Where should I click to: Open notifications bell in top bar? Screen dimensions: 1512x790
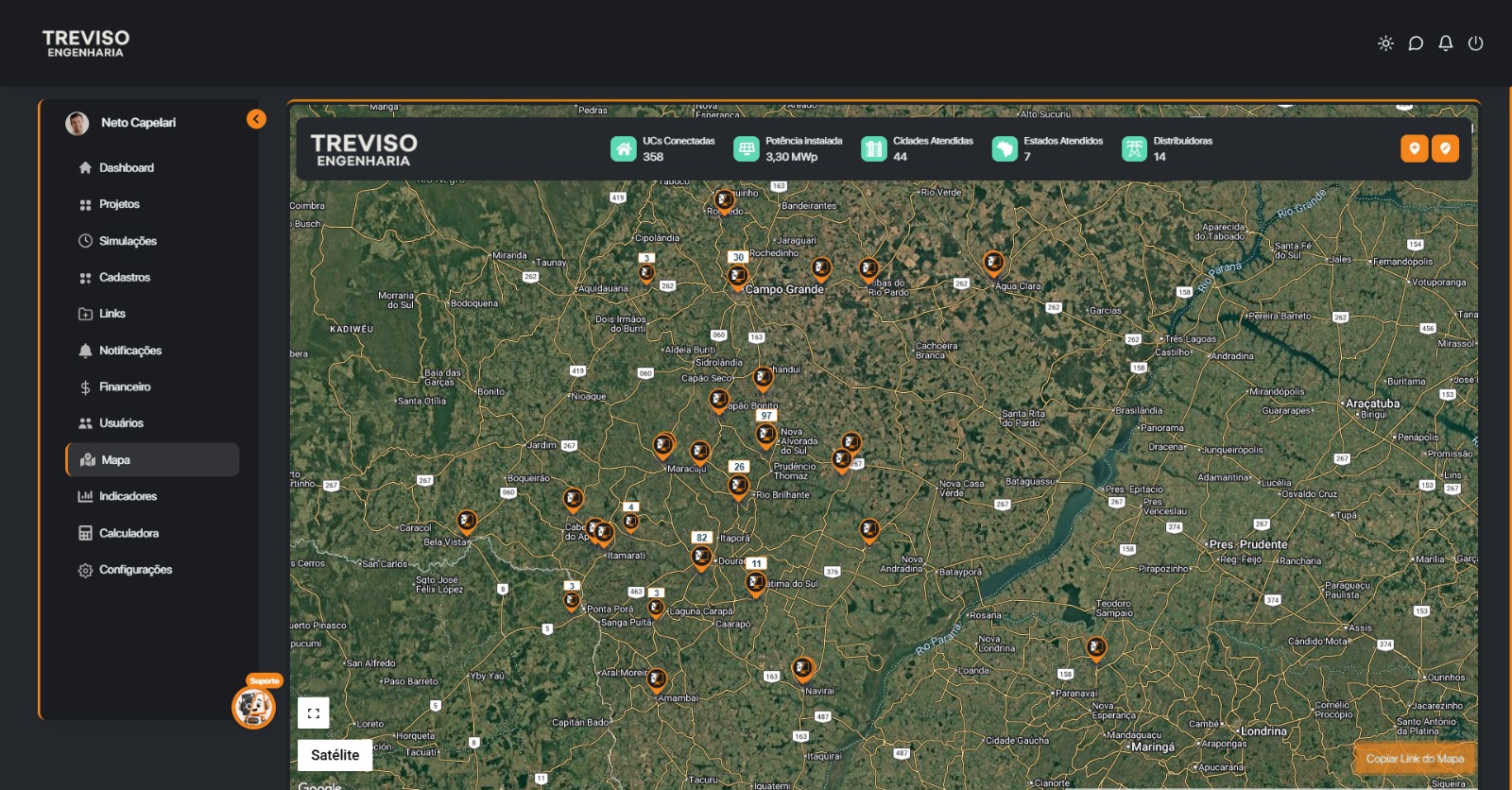pyautogui.click(x=1446, y=43)
